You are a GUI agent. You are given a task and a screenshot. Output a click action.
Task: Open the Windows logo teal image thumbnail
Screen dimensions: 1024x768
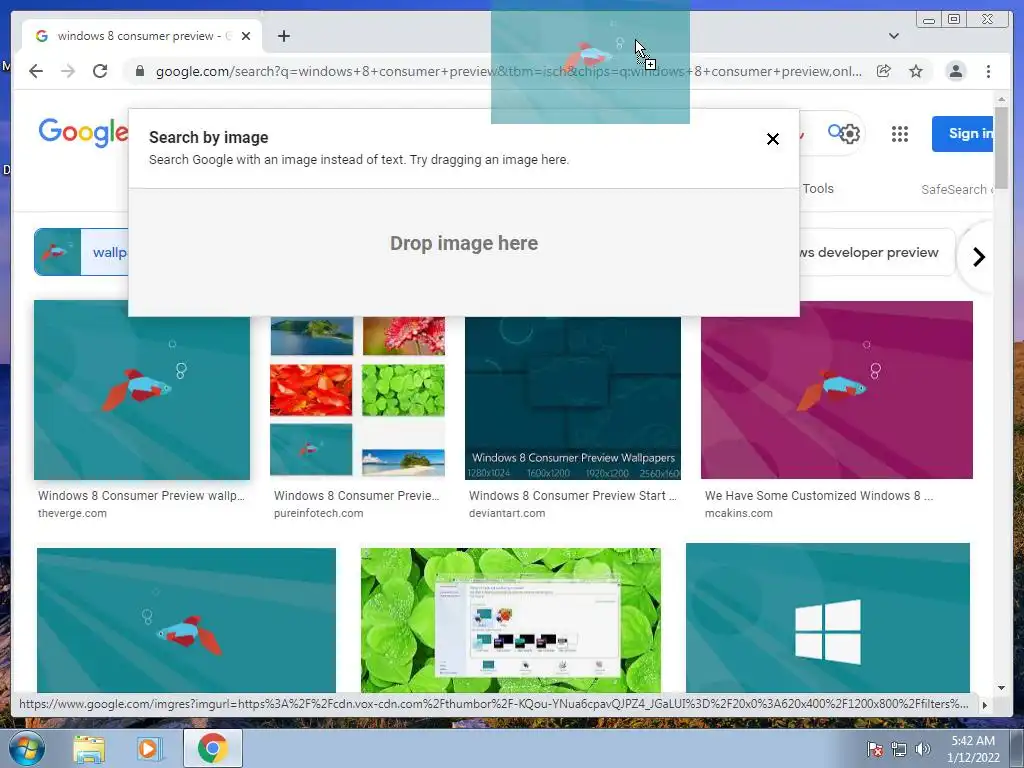point(827,618)
